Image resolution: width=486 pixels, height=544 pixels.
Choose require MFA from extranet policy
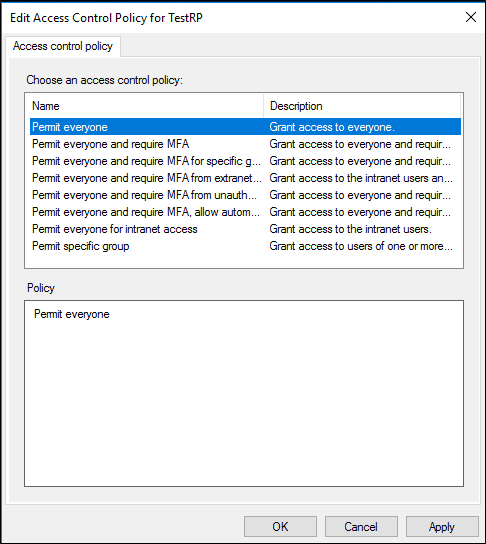pyautogui.click(x=245, y=178)
